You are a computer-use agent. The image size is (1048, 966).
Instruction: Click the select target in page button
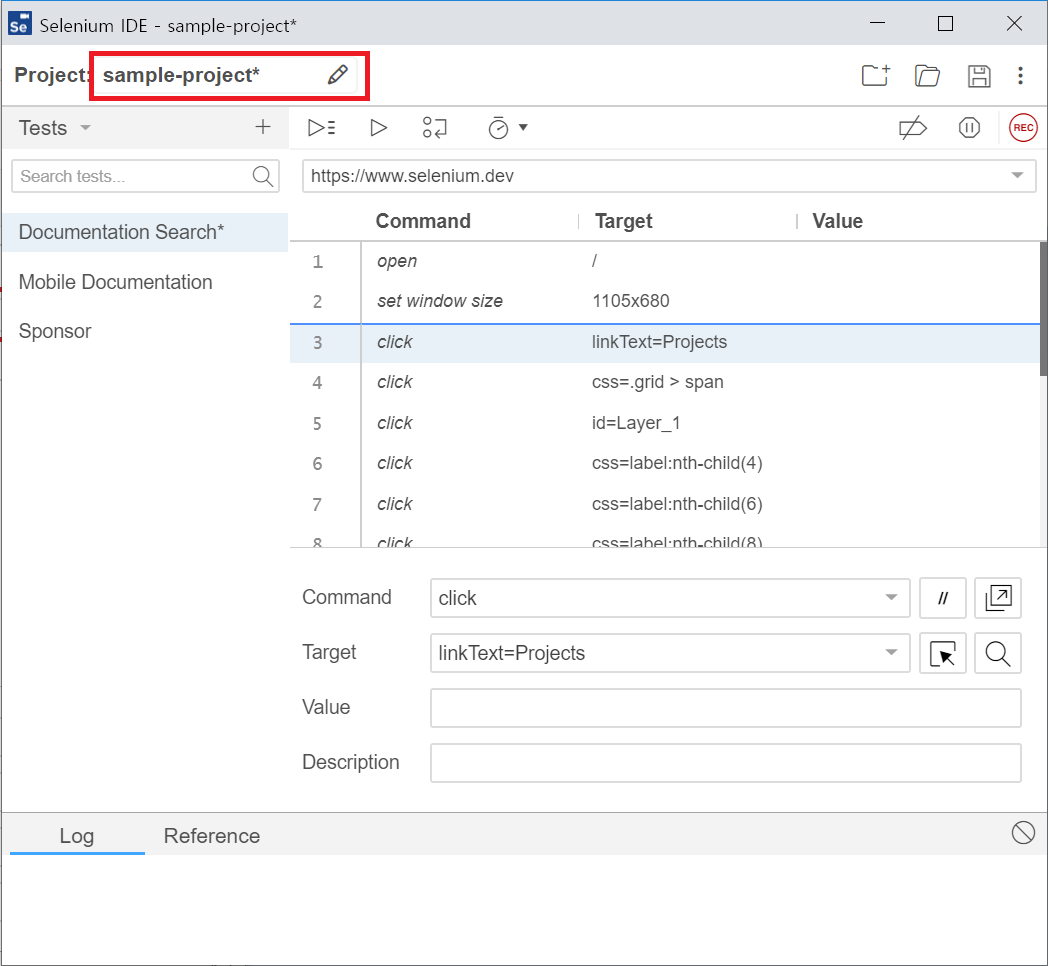[x=942, y=653]
